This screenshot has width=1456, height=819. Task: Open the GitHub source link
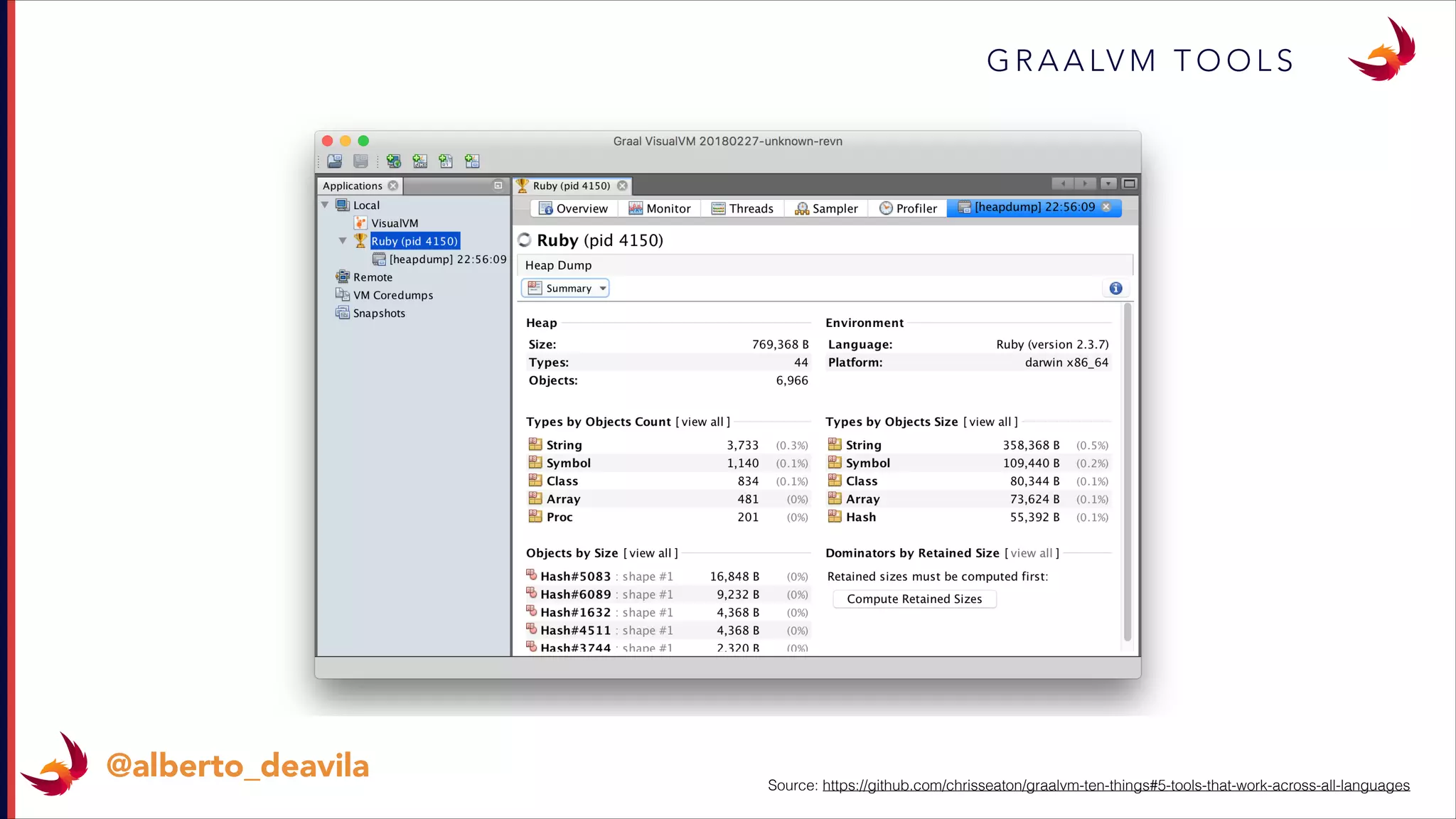pyautogui.click(x=1116, y=786)
